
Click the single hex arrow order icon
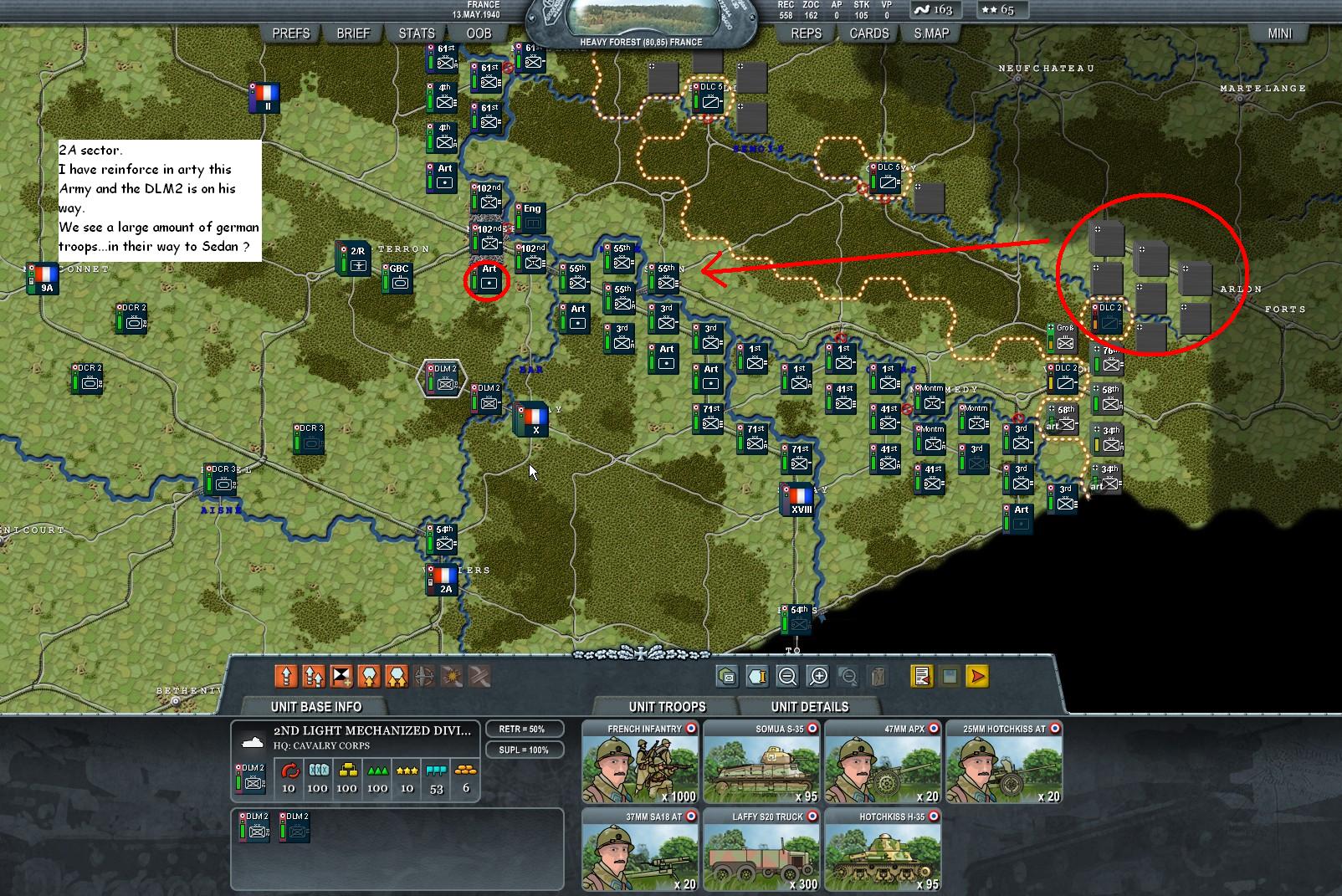(x=369, y=676)
